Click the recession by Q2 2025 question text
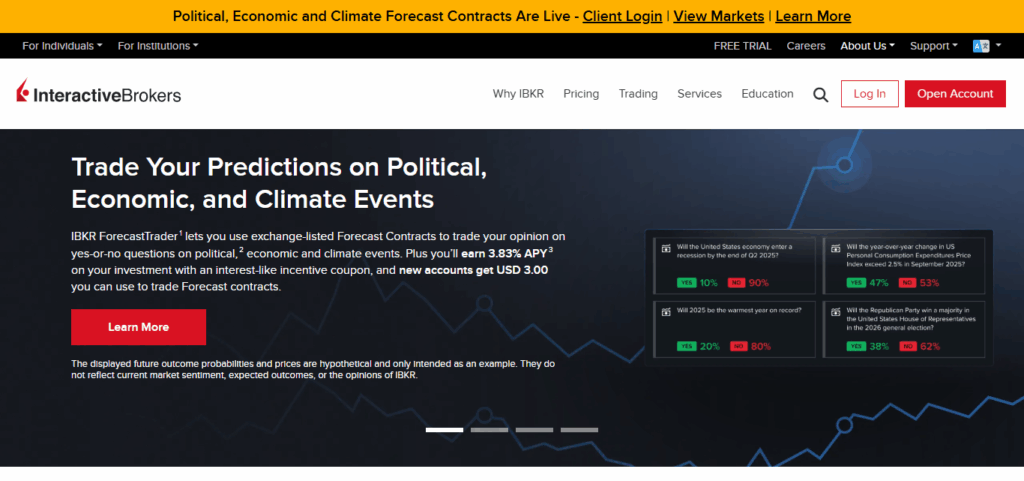This screenshot has width=1024, height=481. click(x=735, y=251)
